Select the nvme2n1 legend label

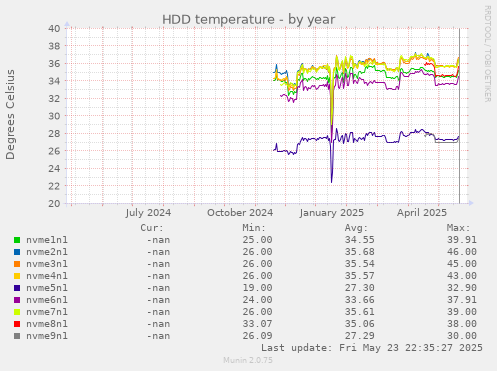47,252
